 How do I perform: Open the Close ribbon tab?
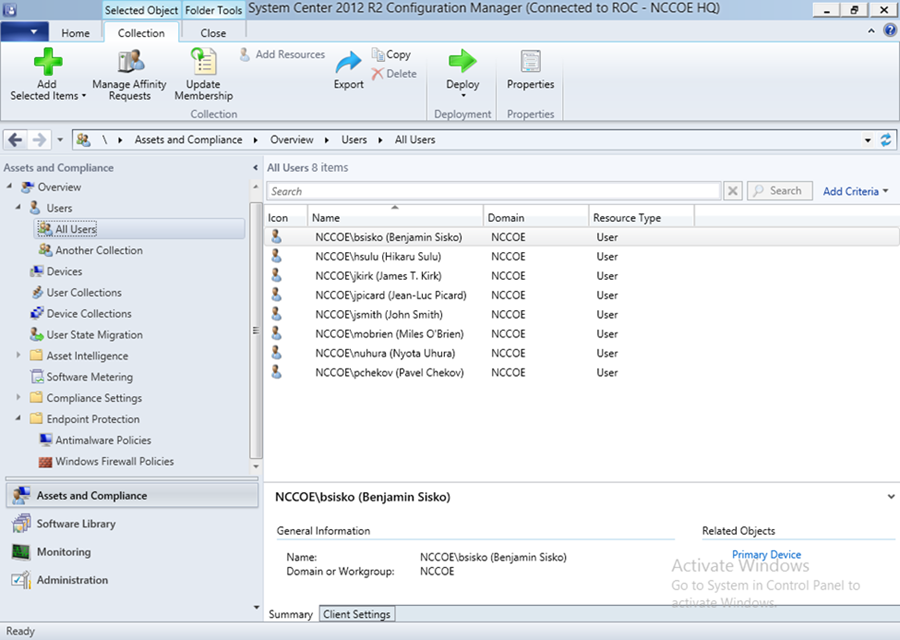coord(213,33)
